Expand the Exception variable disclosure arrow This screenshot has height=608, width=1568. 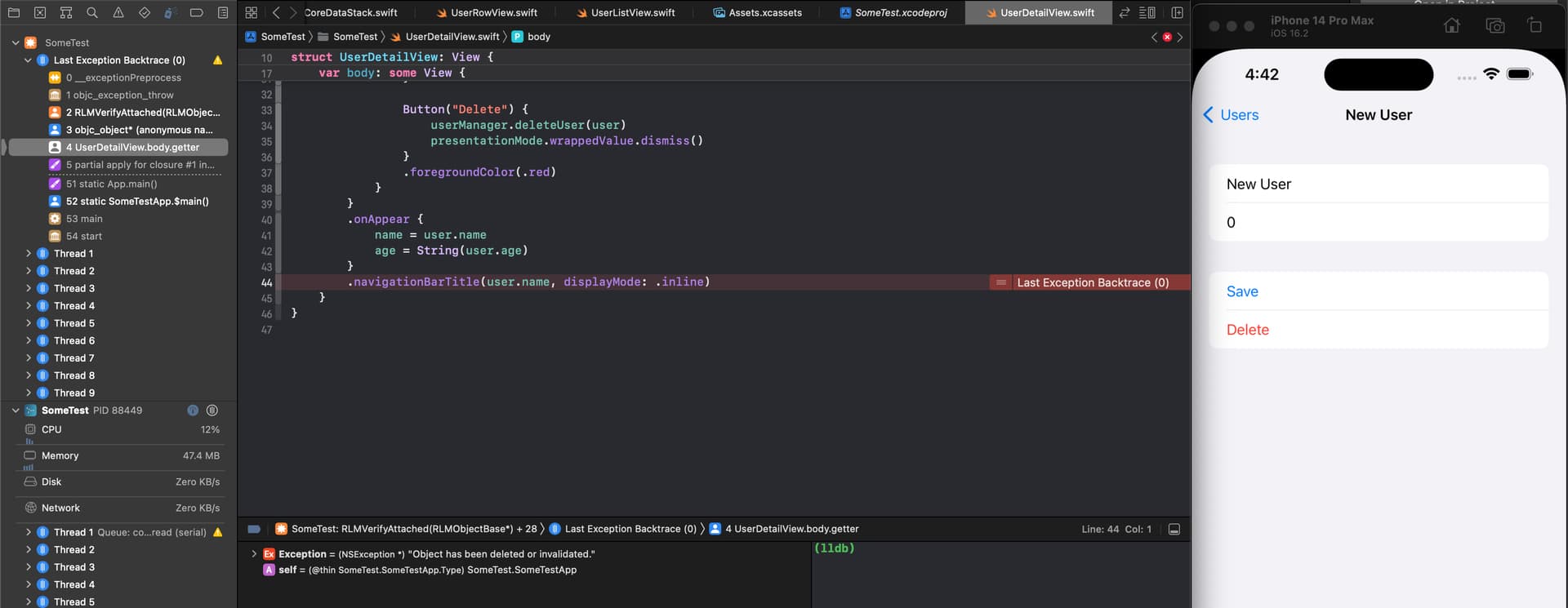pyautogui.click(x=254, y=554)
